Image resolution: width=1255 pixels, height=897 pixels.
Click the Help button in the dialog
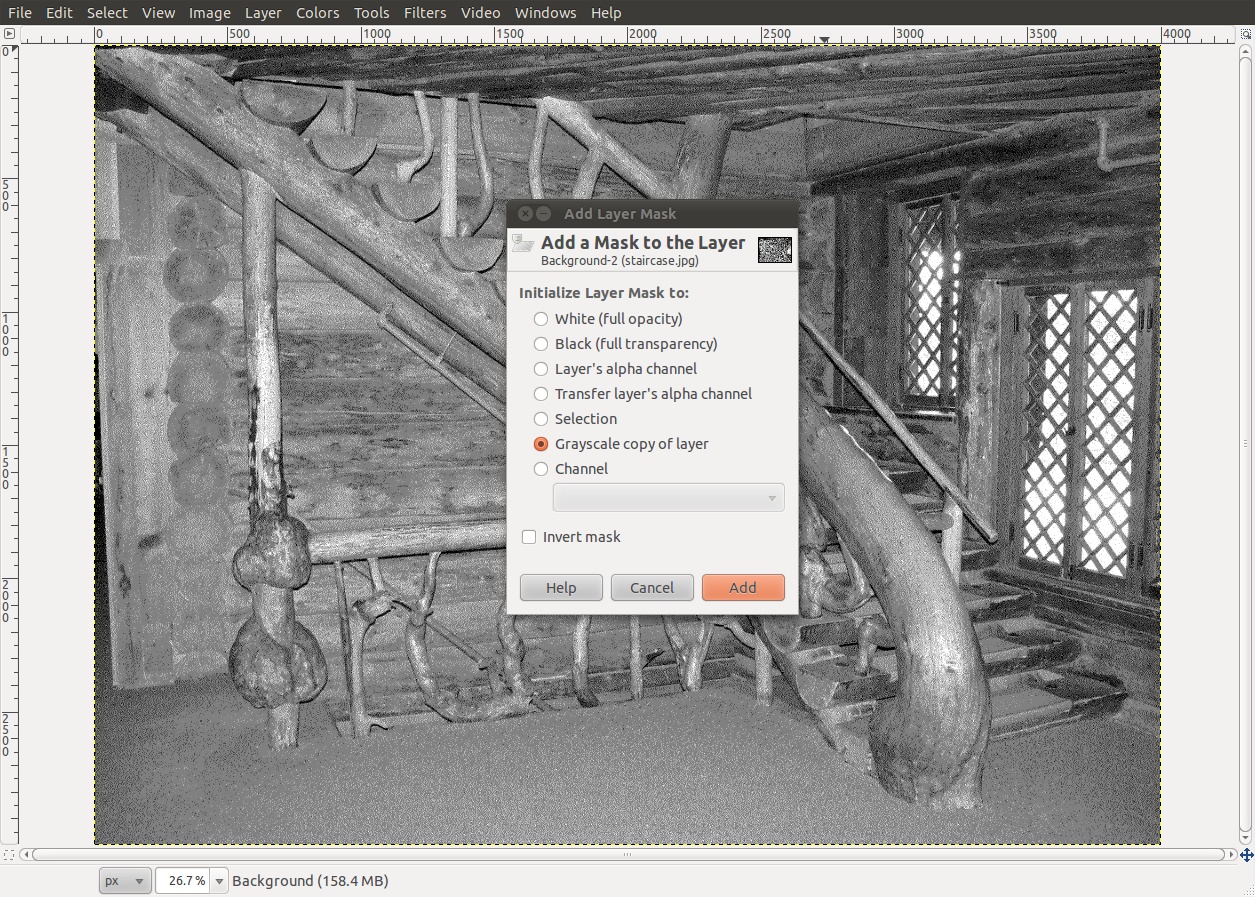561,588
